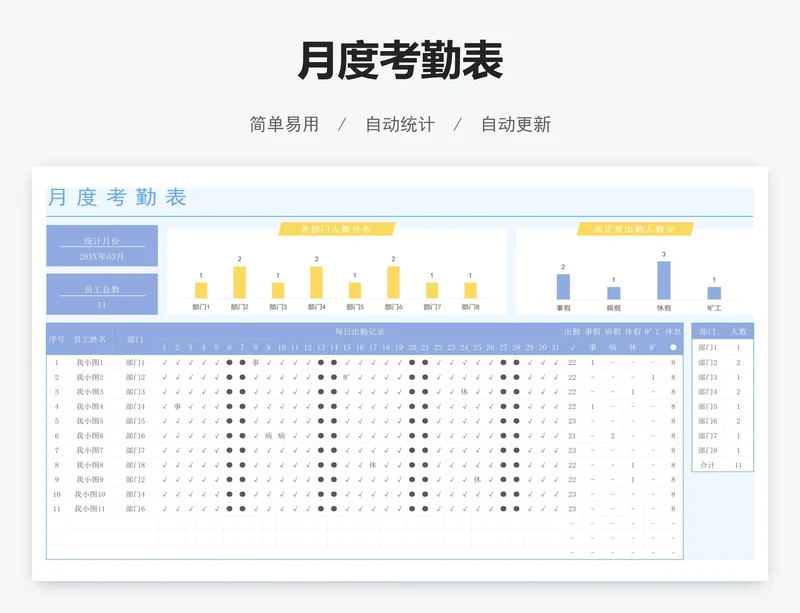
Task: Click the day 31 column header
Action: click(x=556, y=347)
